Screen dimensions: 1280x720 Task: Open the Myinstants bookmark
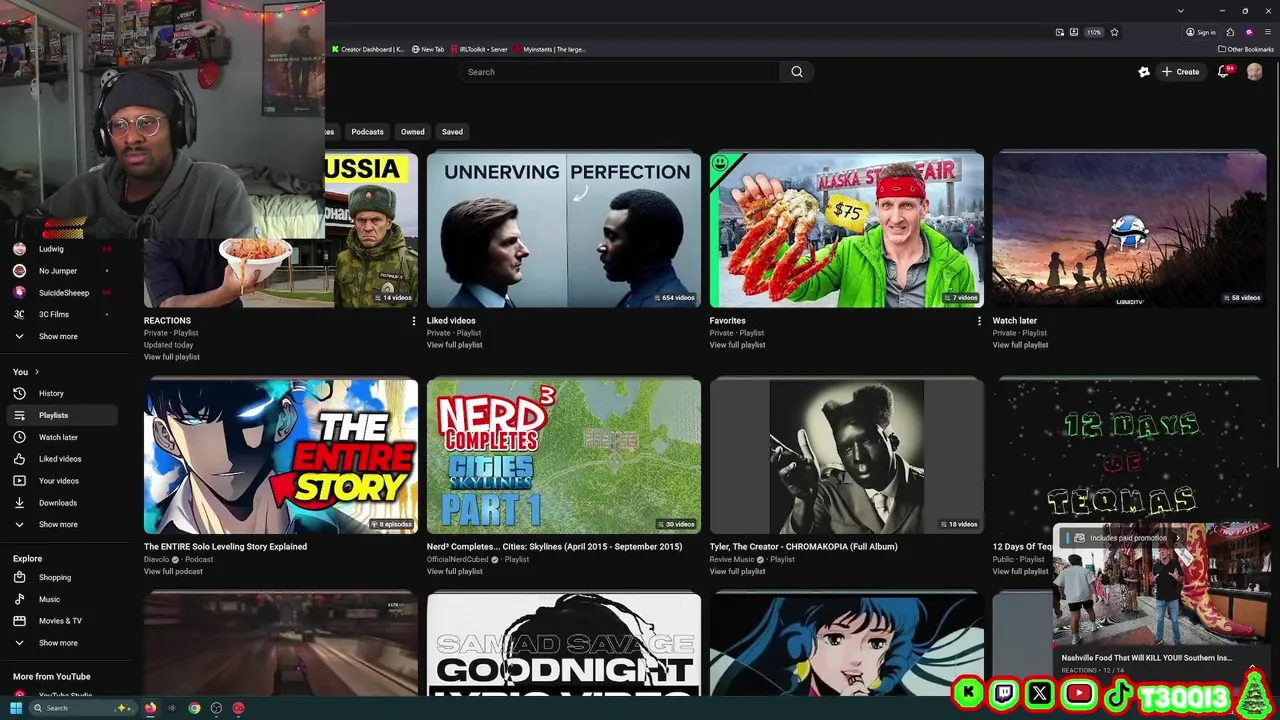point(548,49)
